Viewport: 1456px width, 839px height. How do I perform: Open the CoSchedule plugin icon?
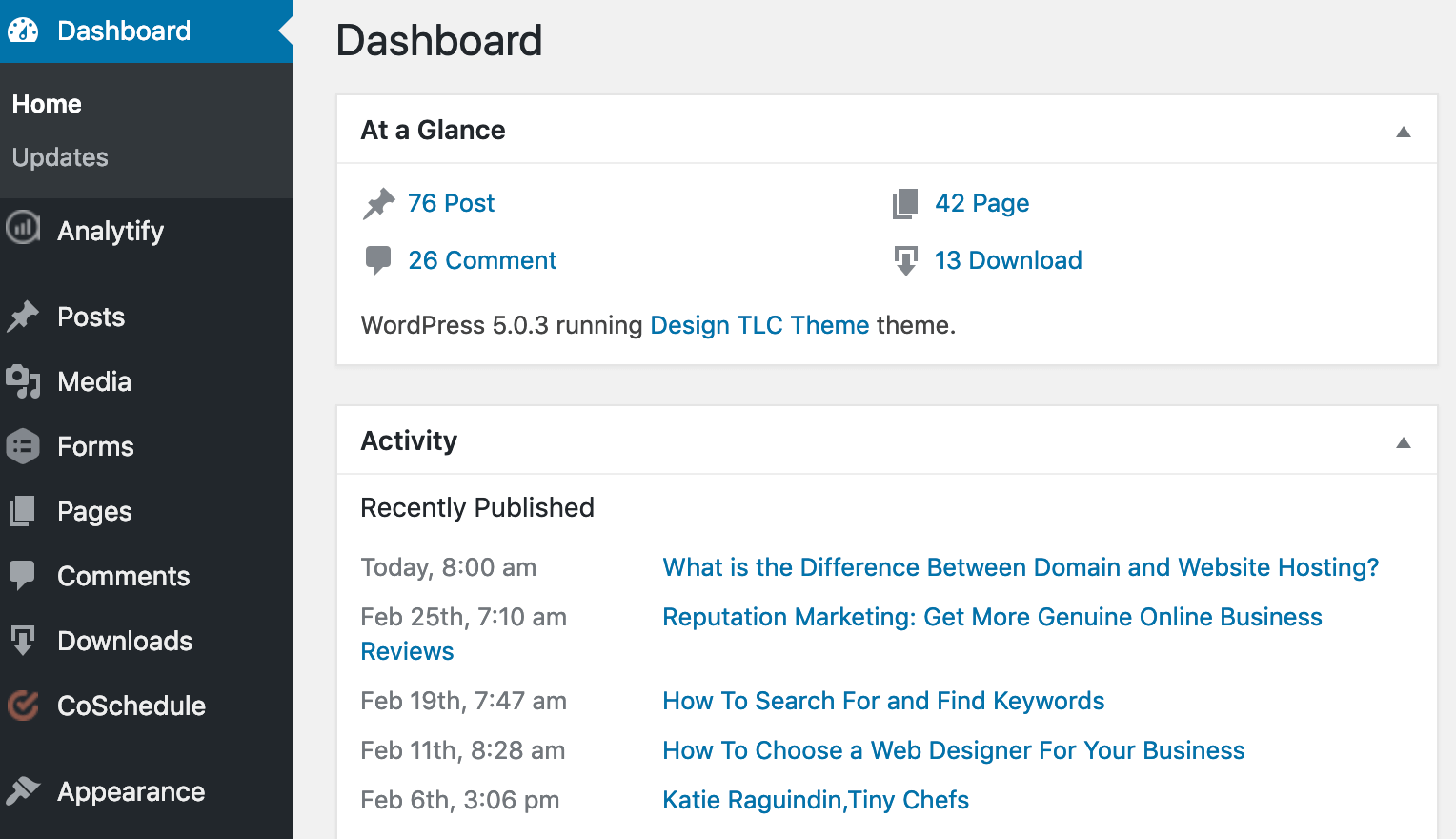(x=24, y=706)
